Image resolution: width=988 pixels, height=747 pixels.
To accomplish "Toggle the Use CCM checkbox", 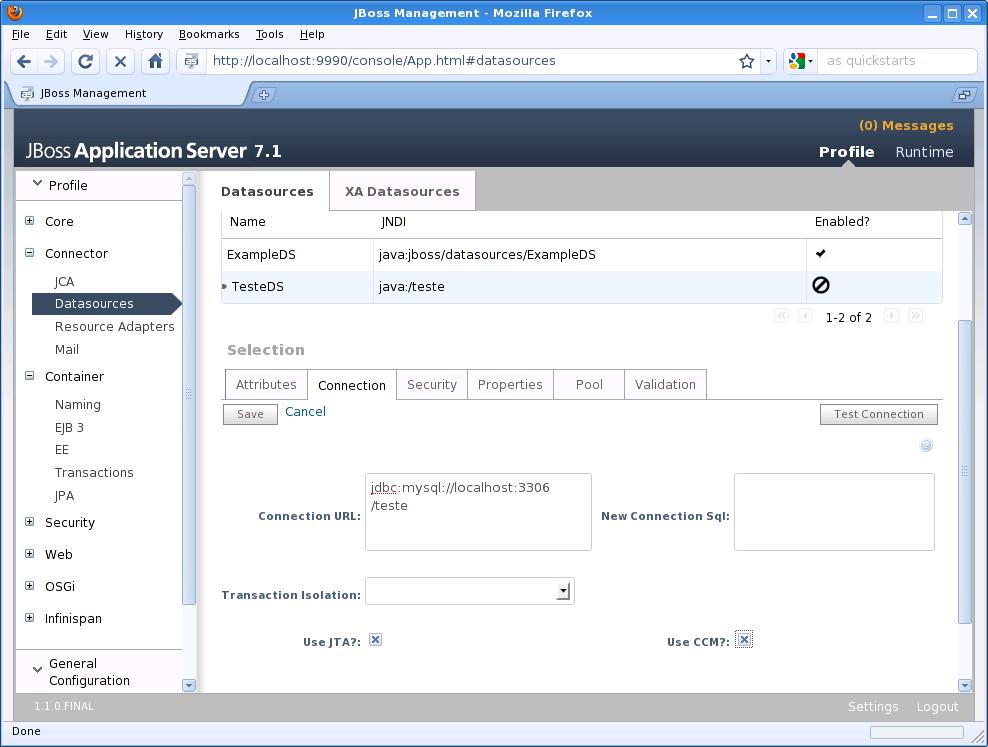I will coord(744,640).
